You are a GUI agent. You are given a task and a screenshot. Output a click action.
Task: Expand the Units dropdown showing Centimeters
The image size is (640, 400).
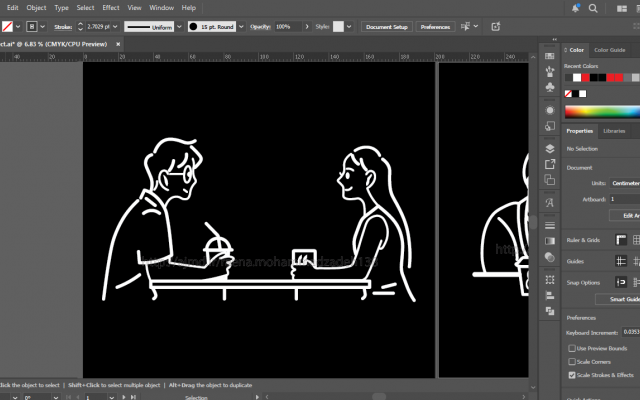[x=625, y=183]
